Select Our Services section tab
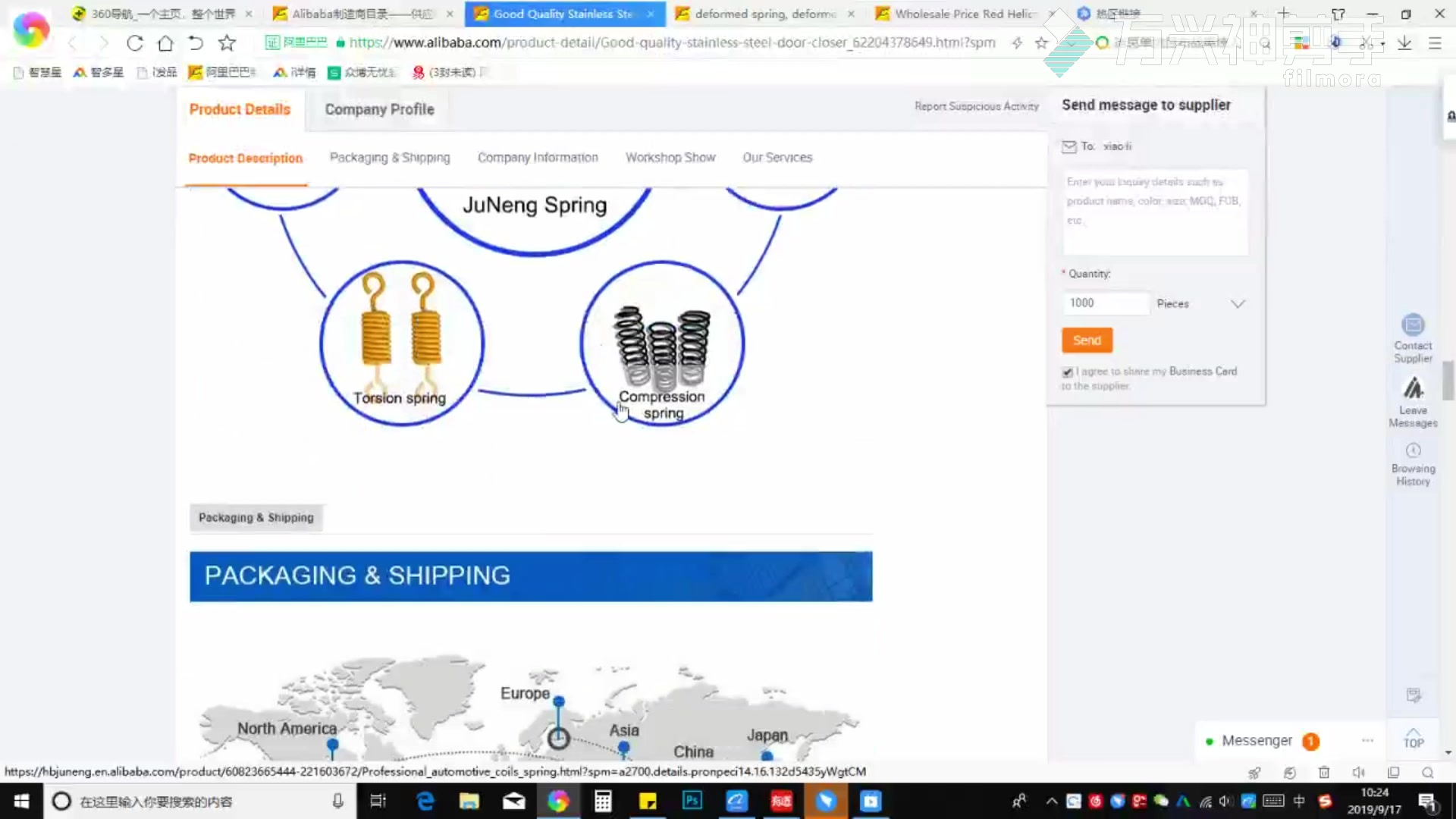Screen dimensions: 1456x819 (777, 158)
